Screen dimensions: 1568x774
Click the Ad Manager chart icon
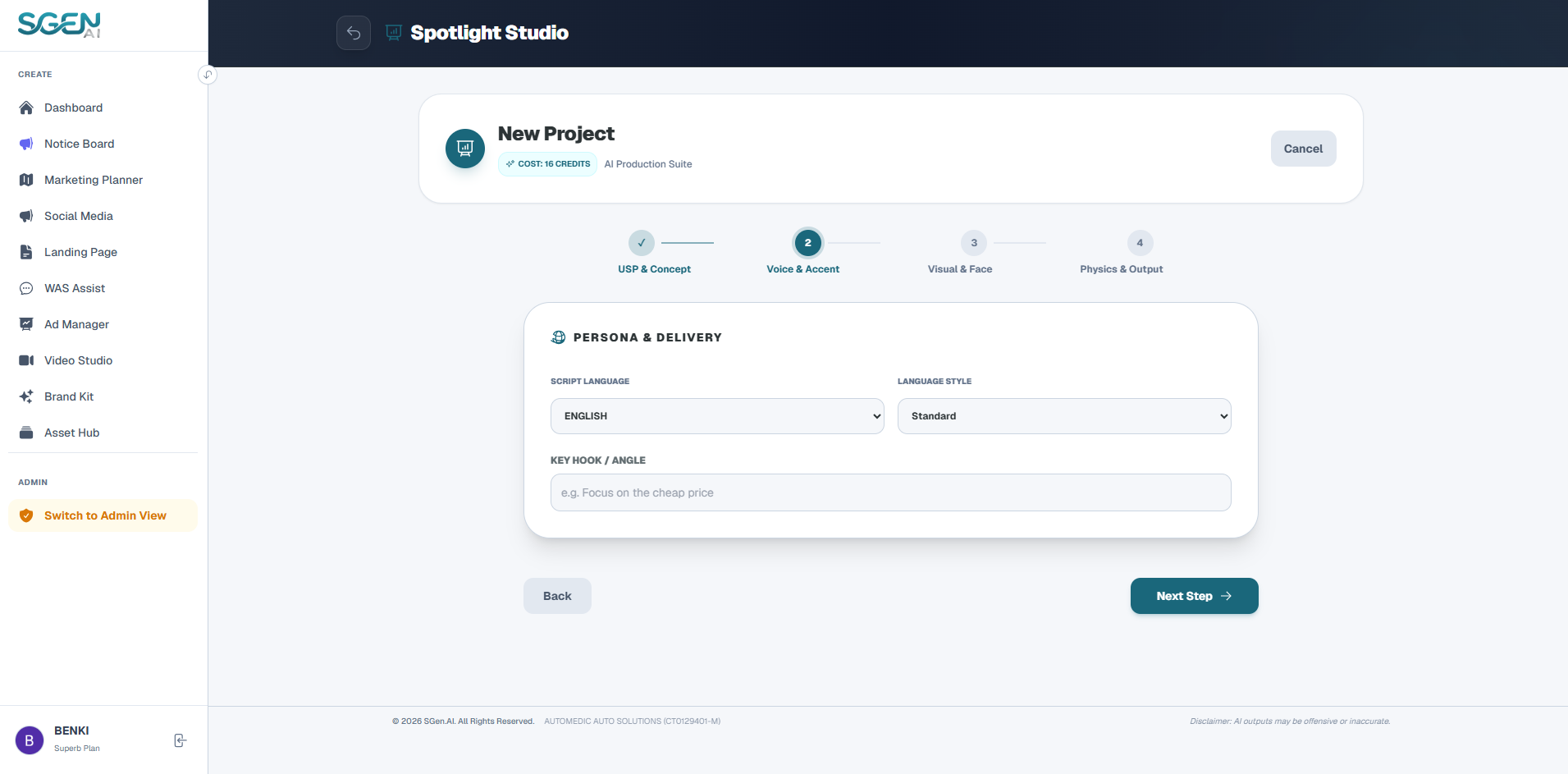(26, 324)
